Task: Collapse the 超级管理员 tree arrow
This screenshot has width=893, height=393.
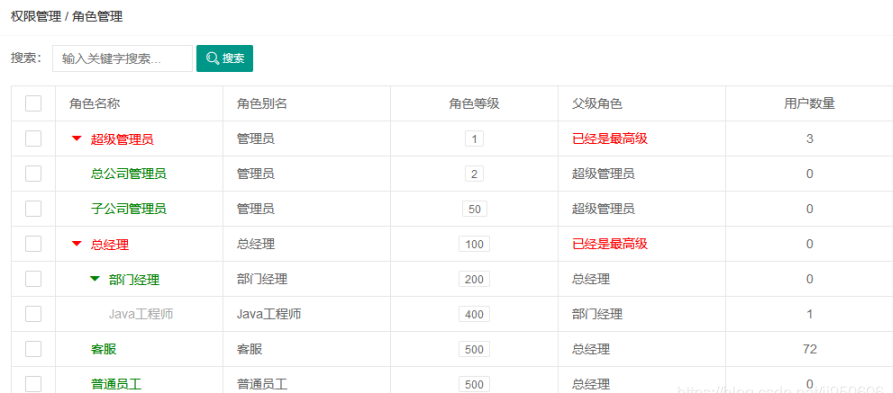Action: (77, 138)
